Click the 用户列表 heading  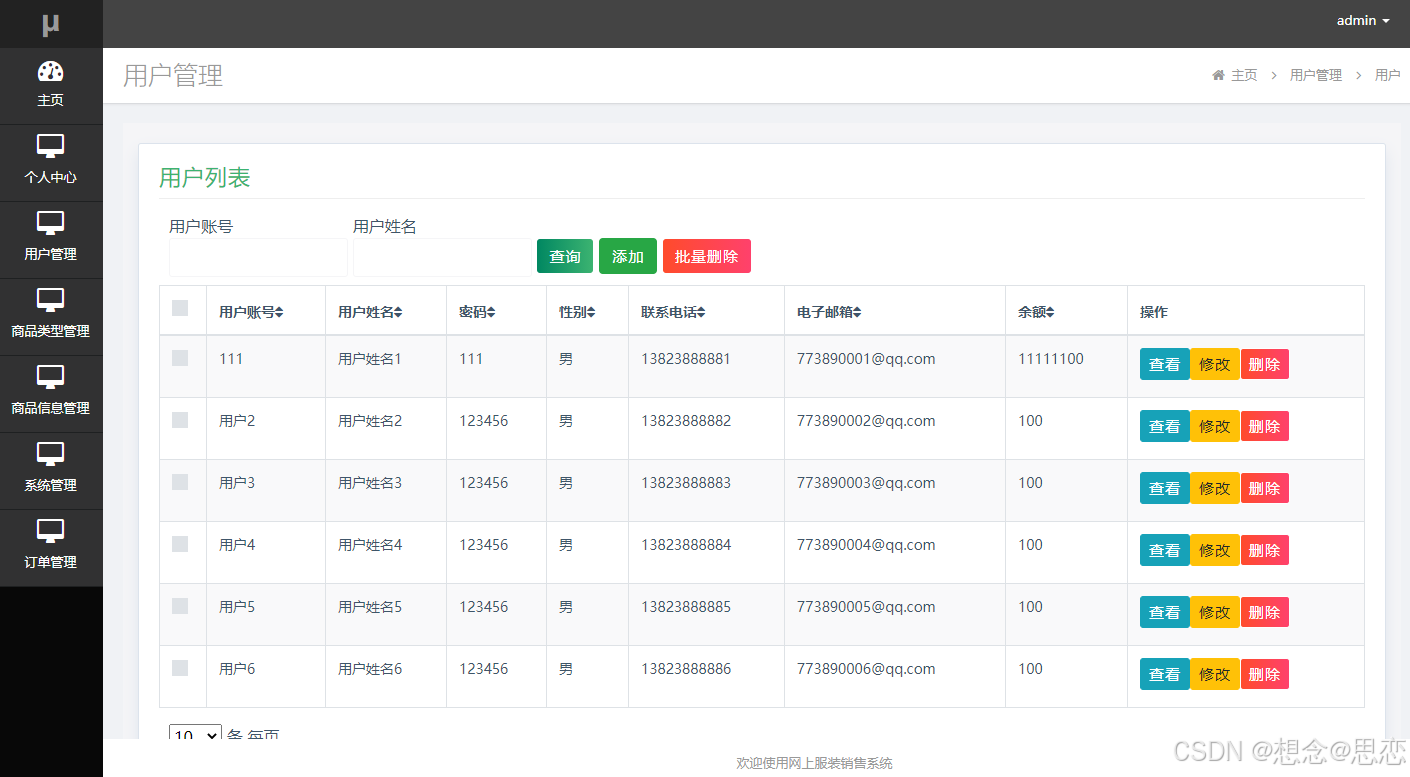tap(205, 178)
